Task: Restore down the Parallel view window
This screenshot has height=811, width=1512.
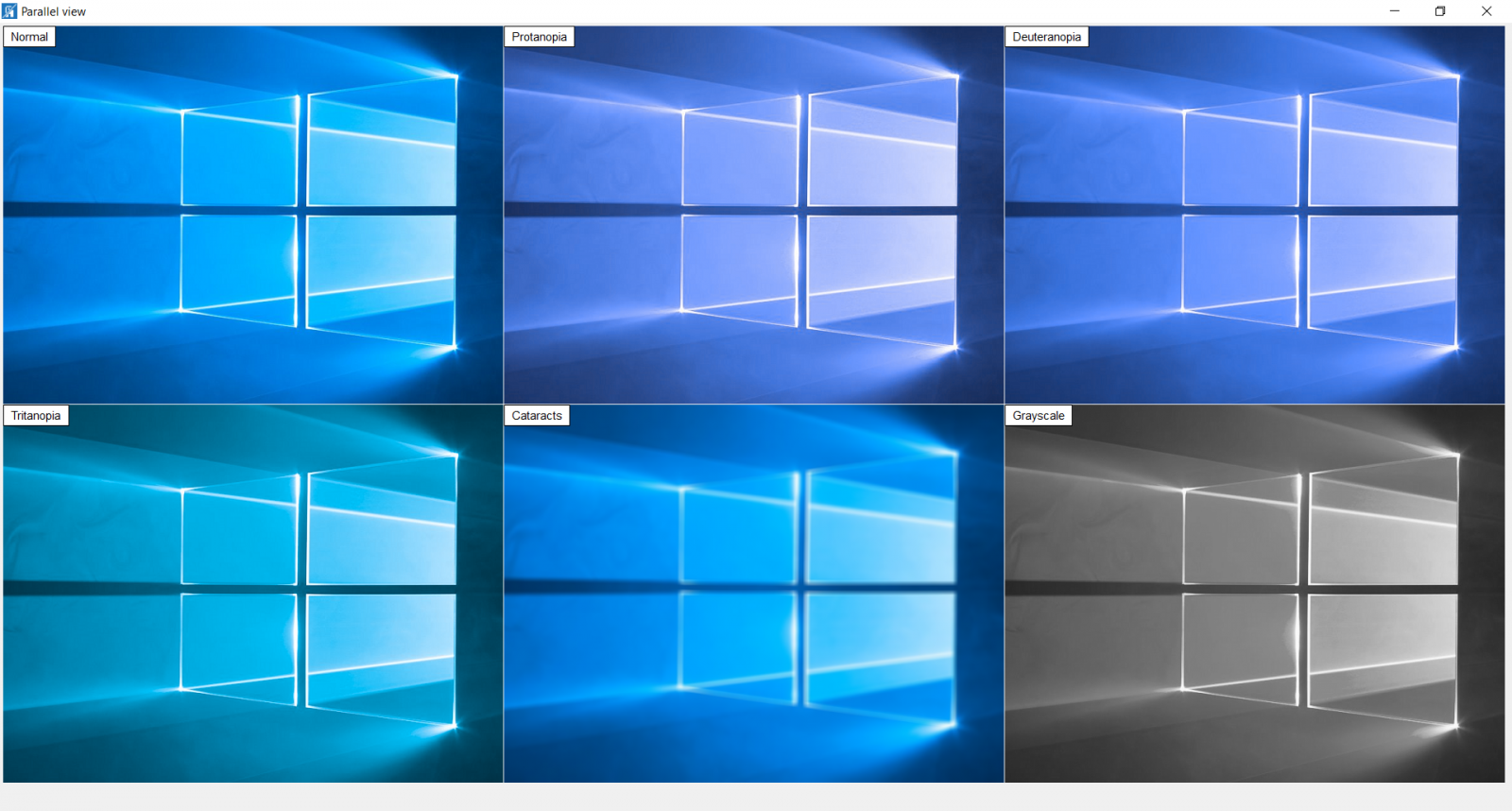Action: pyautogui.click(x=1440, y=11)
